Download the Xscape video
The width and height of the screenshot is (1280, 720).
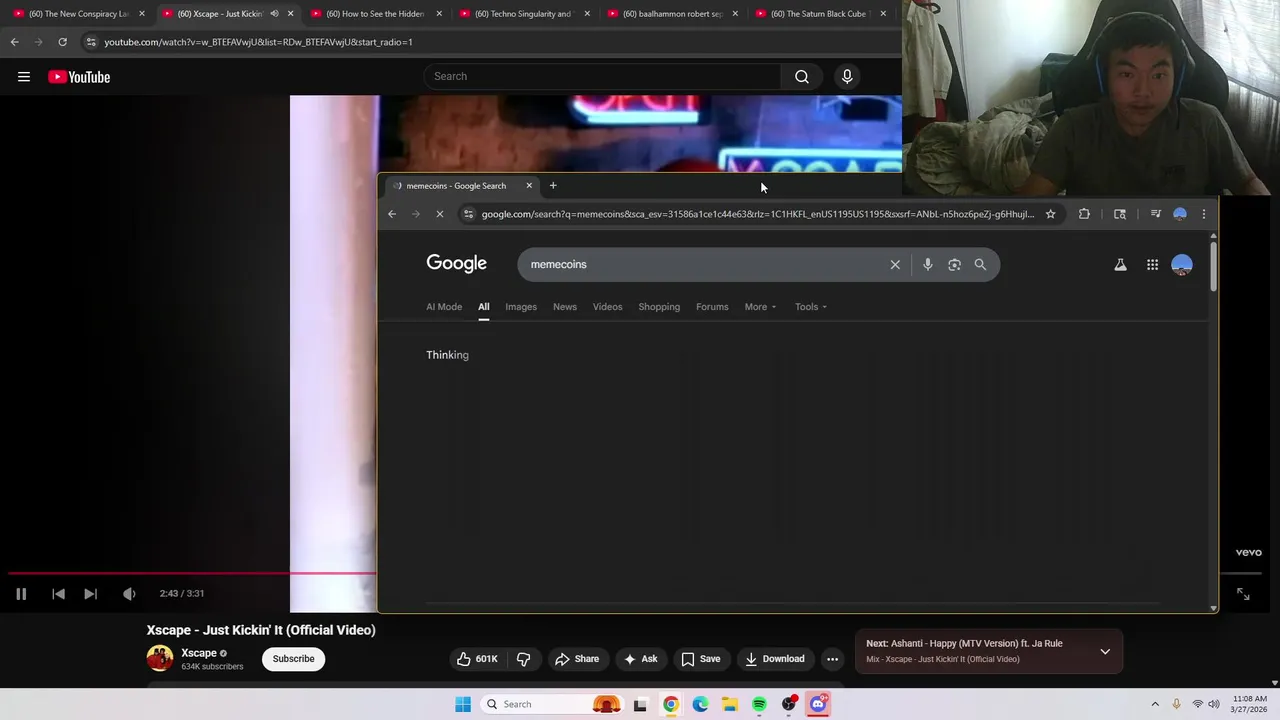pos(775,659)
